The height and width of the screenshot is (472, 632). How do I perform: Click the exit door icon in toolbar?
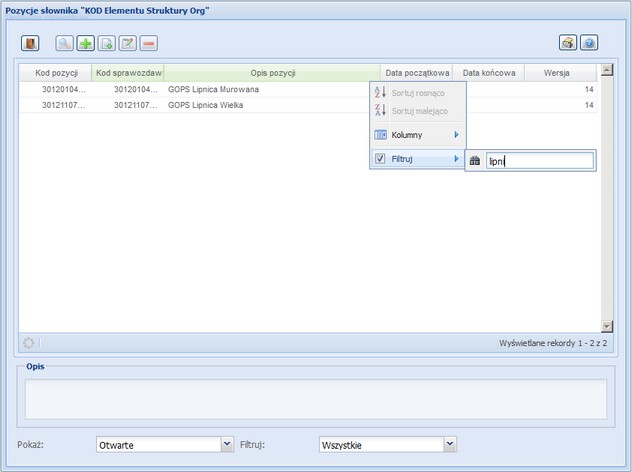pos(29,44)
